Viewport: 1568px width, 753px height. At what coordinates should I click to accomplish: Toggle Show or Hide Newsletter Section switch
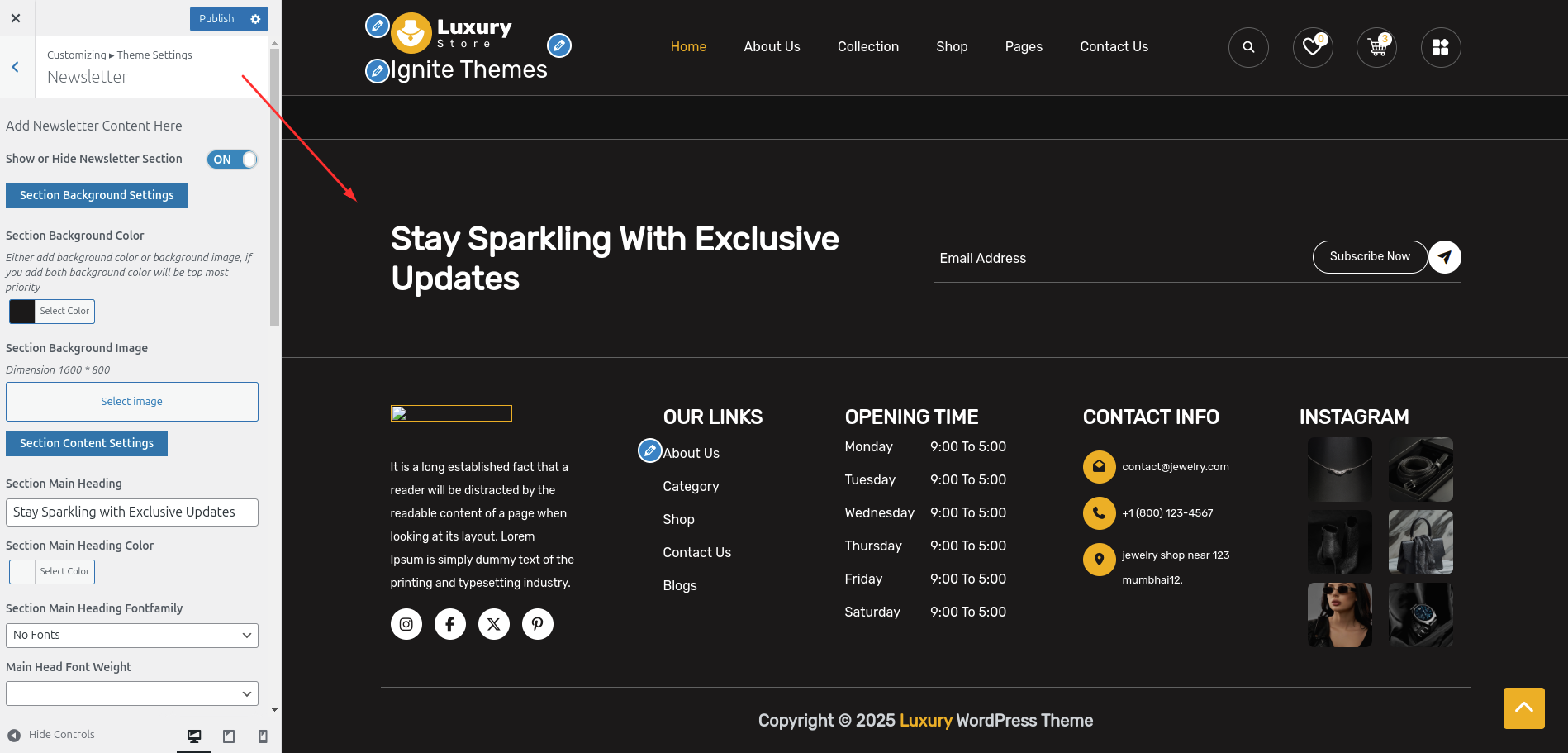232,160
